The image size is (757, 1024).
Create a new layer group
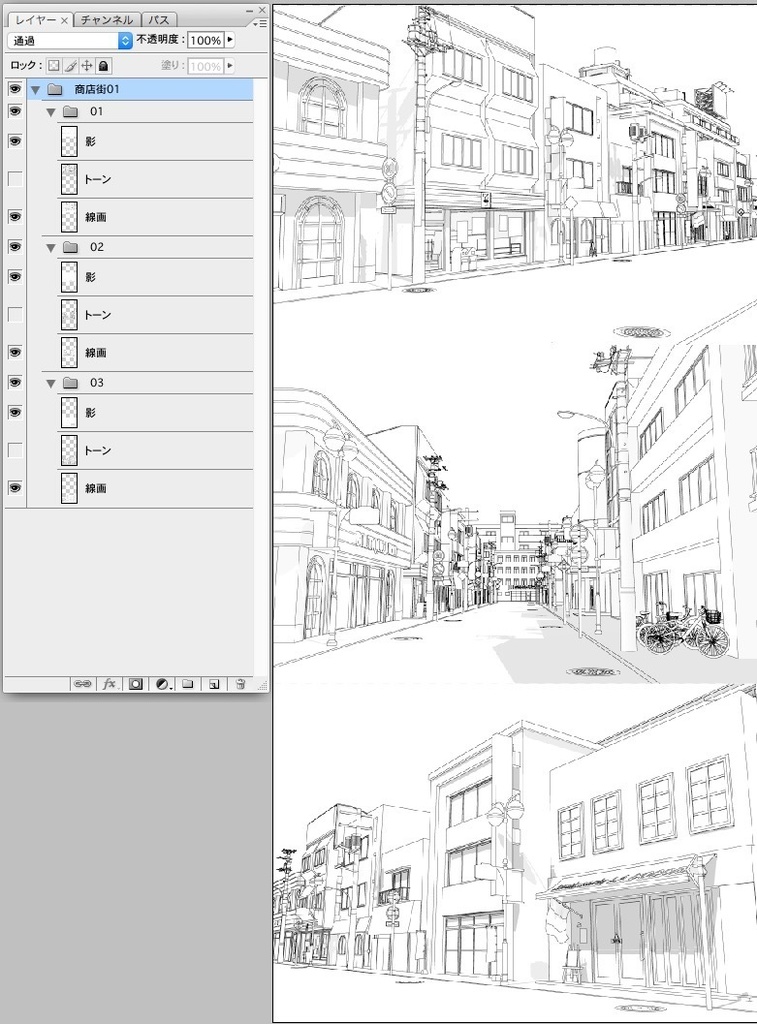[187, 684]
